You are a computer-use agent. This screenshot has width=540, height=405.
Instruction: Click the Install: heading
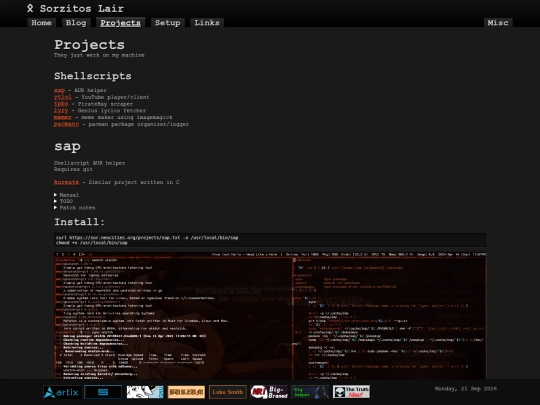pyautogui.click(x=79, y=222)
